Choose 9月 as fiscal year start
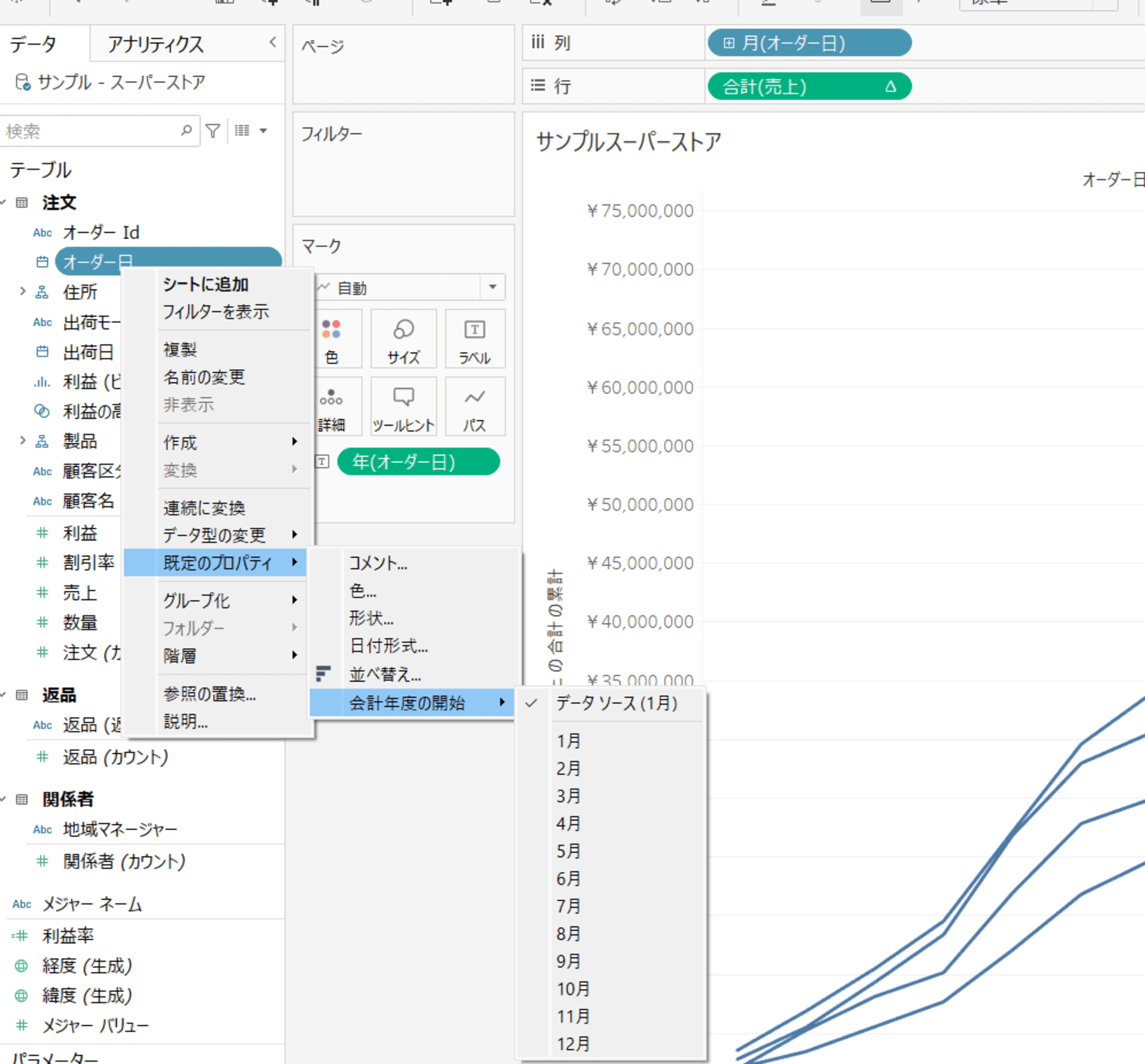 point(611,961)
